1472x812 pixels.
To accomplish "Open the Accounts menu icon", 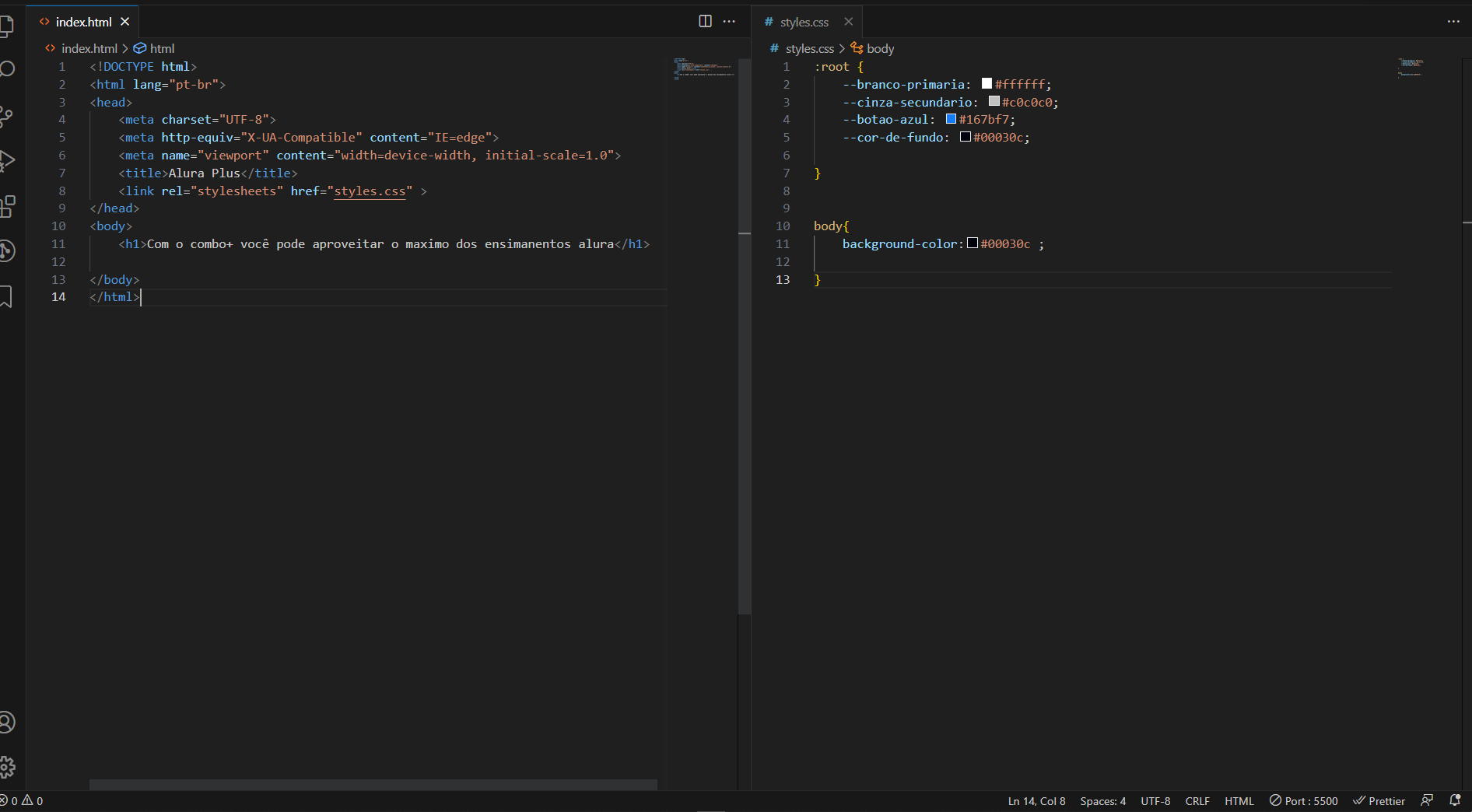I will [6, 723].
